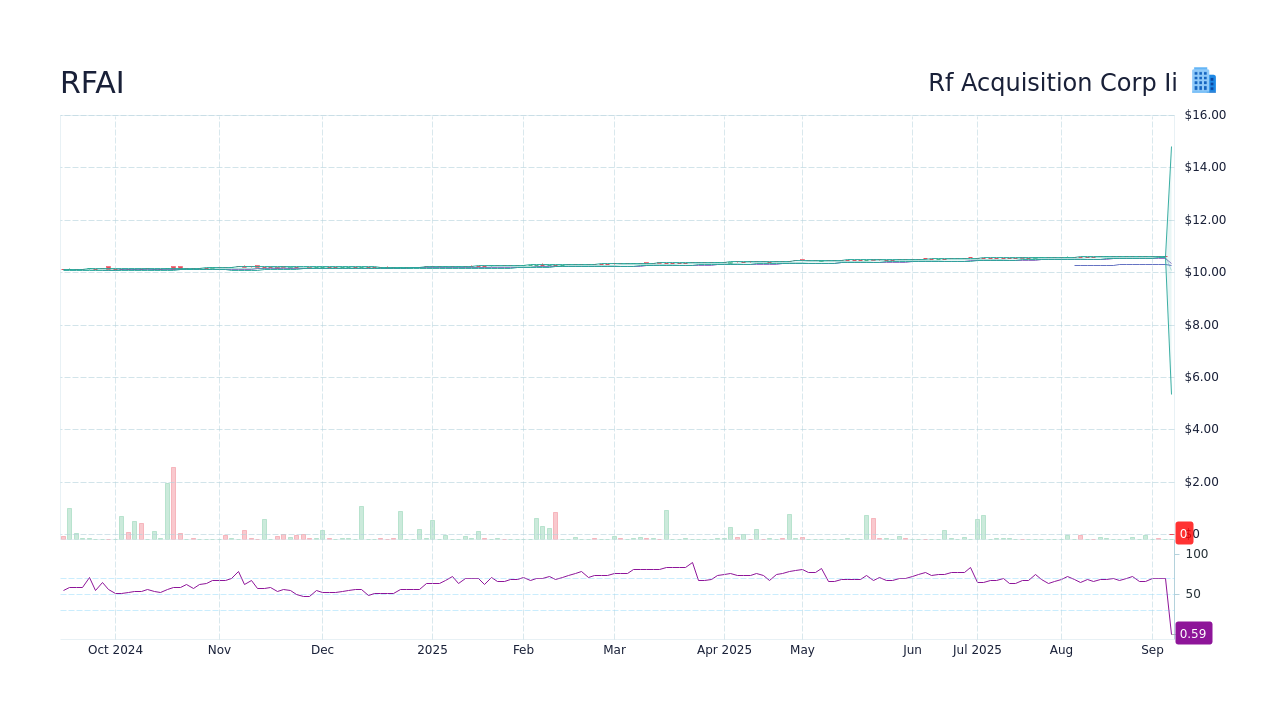
Task: Click the purple indicator badge showing 0.59
Action: pos(1193,633)
